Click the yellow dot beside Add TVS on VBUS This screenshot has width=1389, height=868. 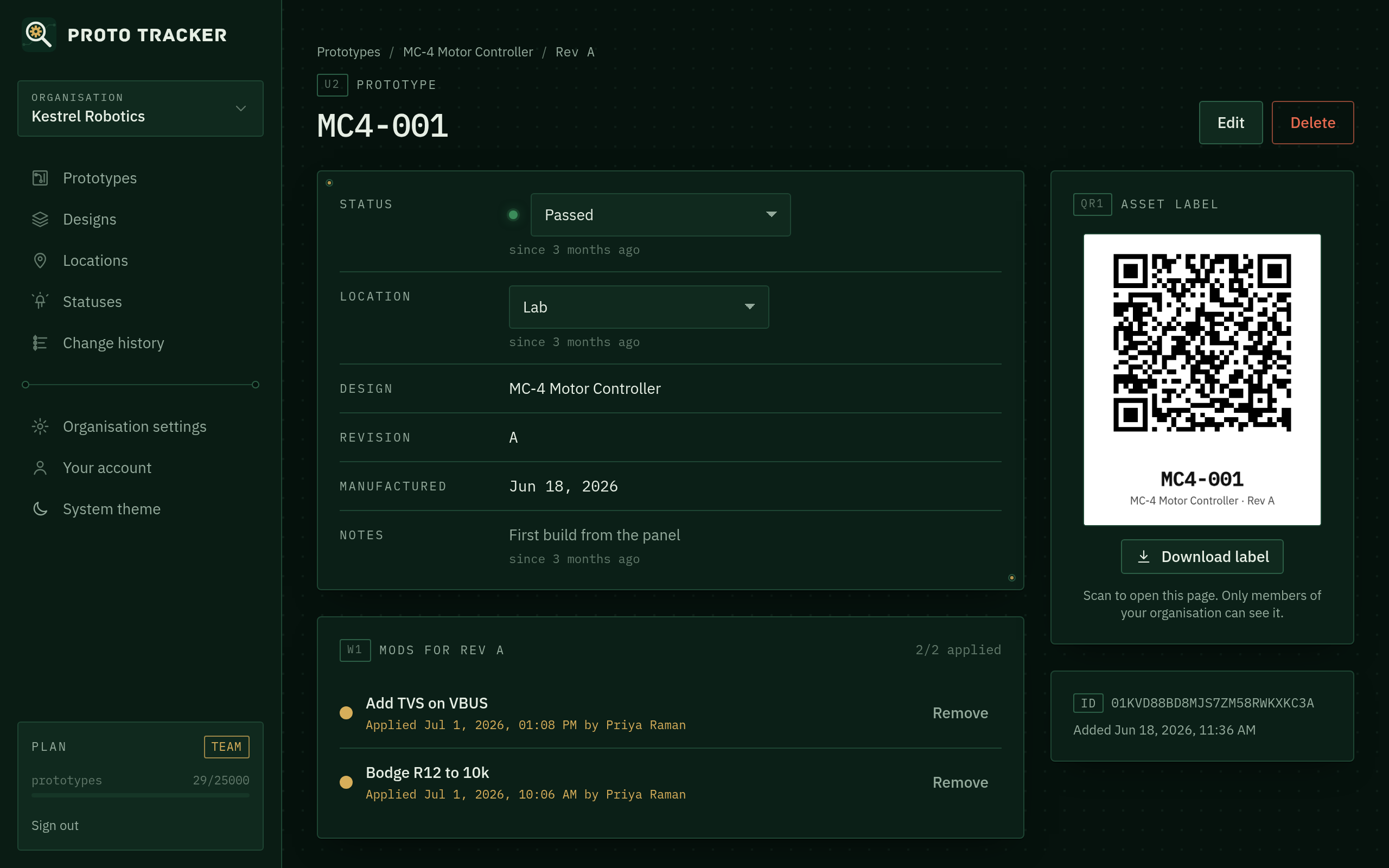pyautogui.click(x=346, y=713)
